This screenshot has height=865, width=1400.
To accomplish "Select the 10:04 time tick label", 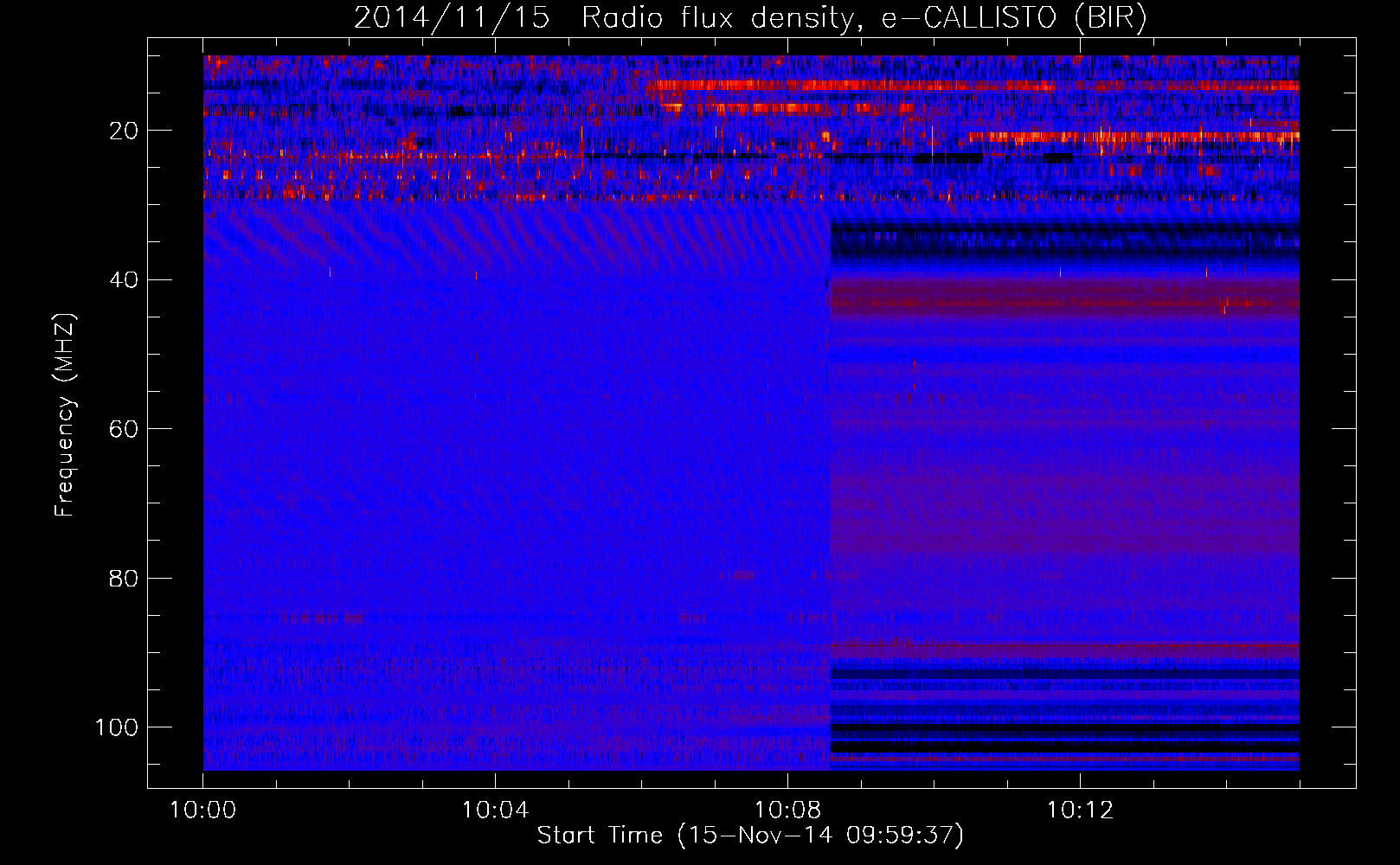I will coord(495,811).
